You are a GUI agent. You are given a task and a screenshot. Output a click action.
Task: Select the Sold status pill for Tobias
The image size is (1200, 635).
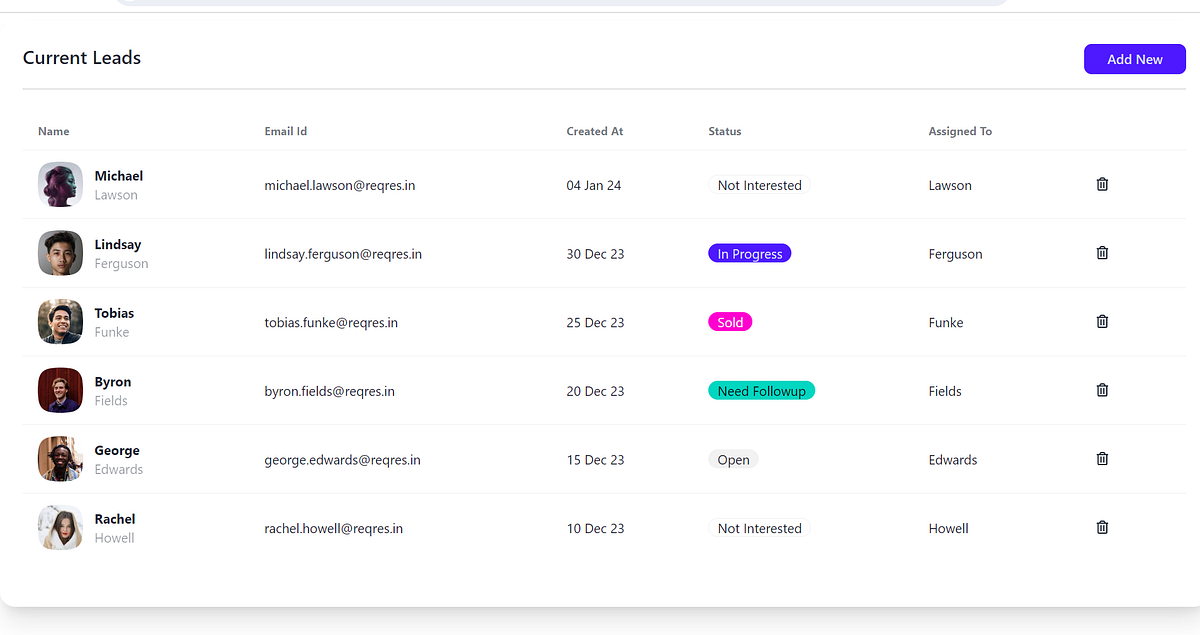tap(730, 321)
